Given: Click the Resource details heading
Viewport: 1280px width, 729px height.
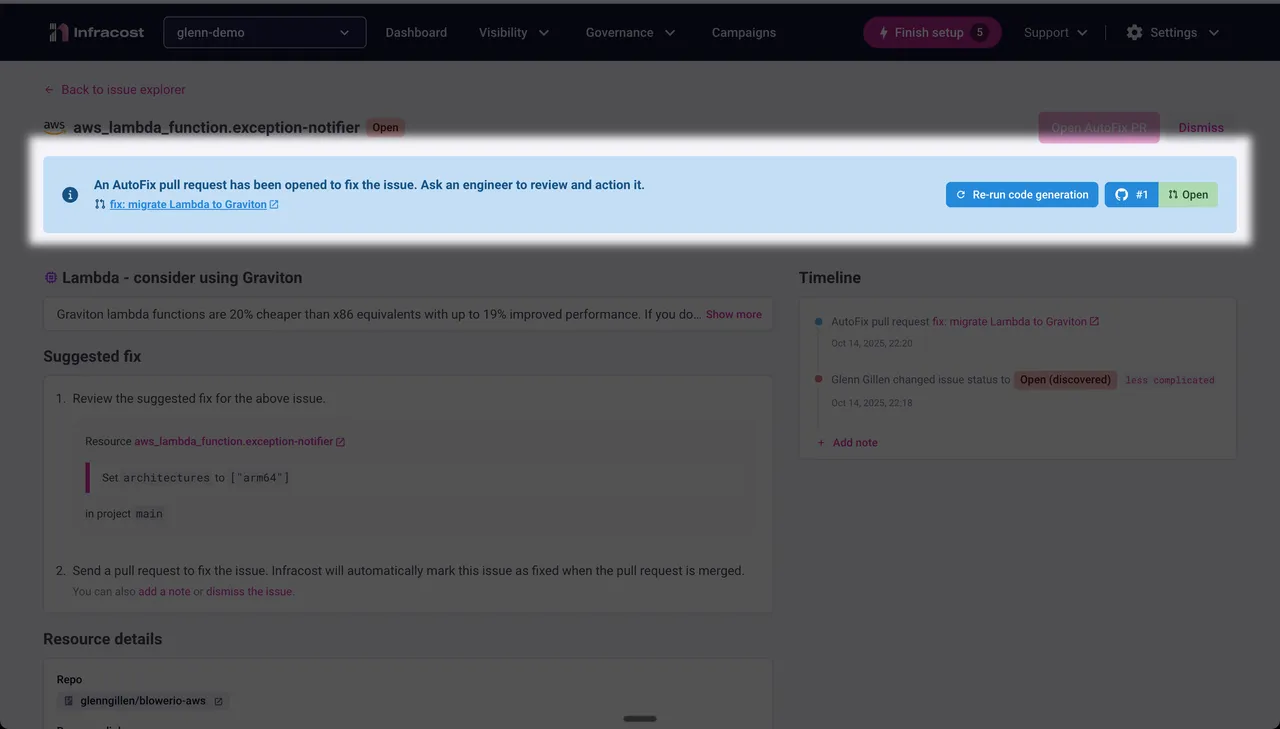Looking at the screenshot, I should [x=102, y=639].
